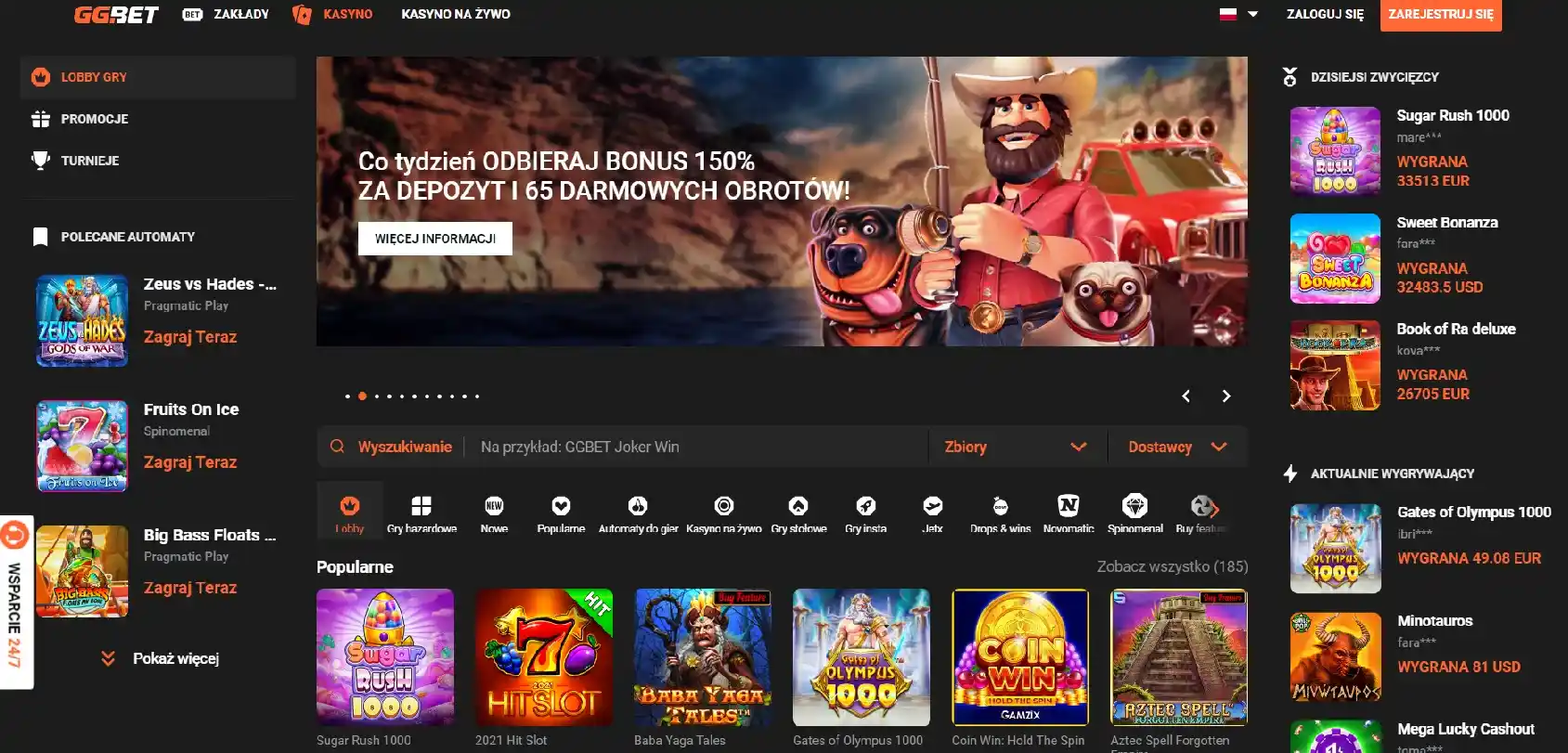Click the Więcej informacji banner button
Screen dimensions: 1568x753
(x=434, y=239)
